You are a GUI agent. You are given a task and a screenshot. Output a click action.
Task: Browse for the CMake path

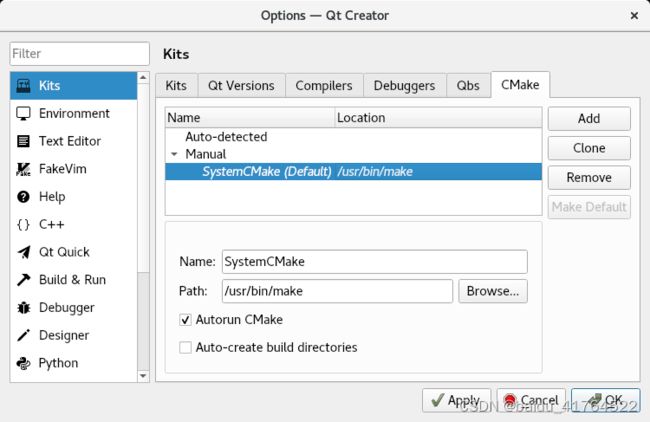(x=493, y=291)
